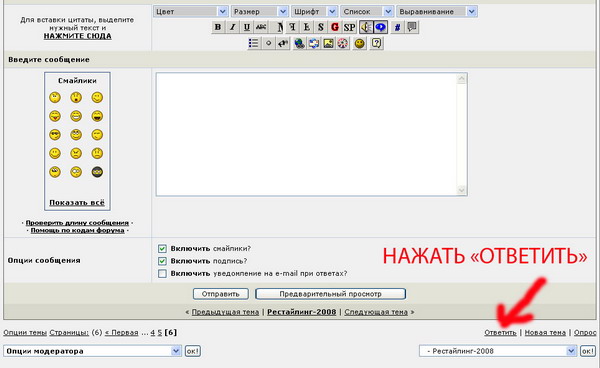Enable e-mail notification on replies checkbox
Viewport: 600px width, 368px height.
(162, 274)
